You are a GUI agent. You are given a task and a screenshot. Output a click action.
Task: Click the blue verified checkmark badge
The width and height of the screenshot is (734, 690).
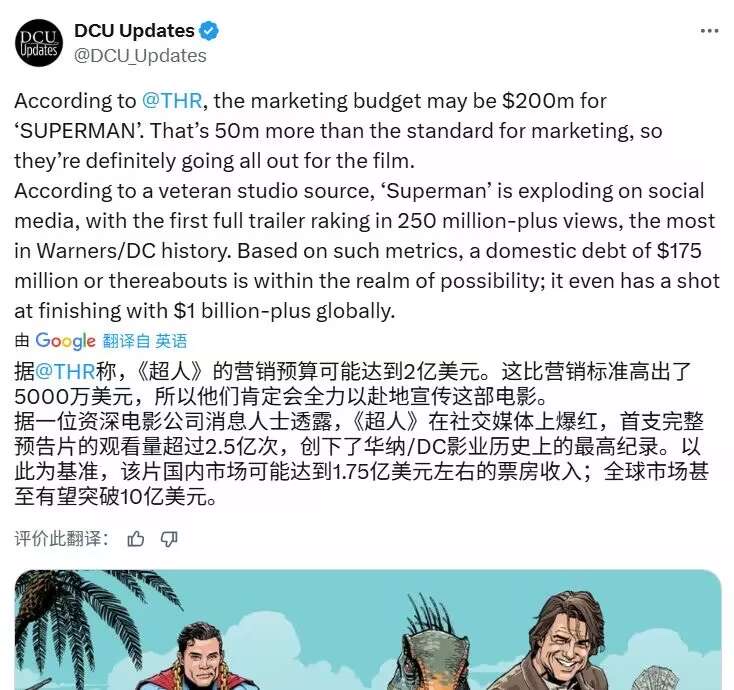pyautogui.click(x=209, y=31)
